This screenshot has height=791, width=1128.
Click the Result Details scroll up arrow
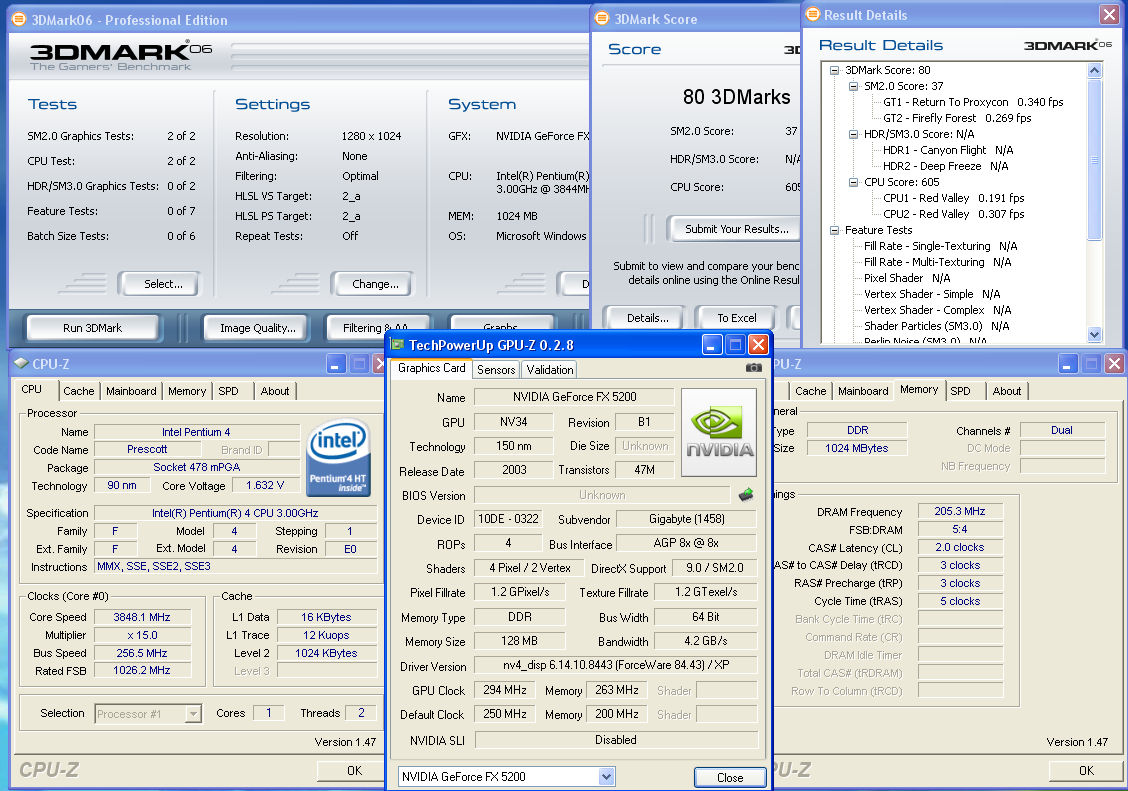click(1094, 70)
